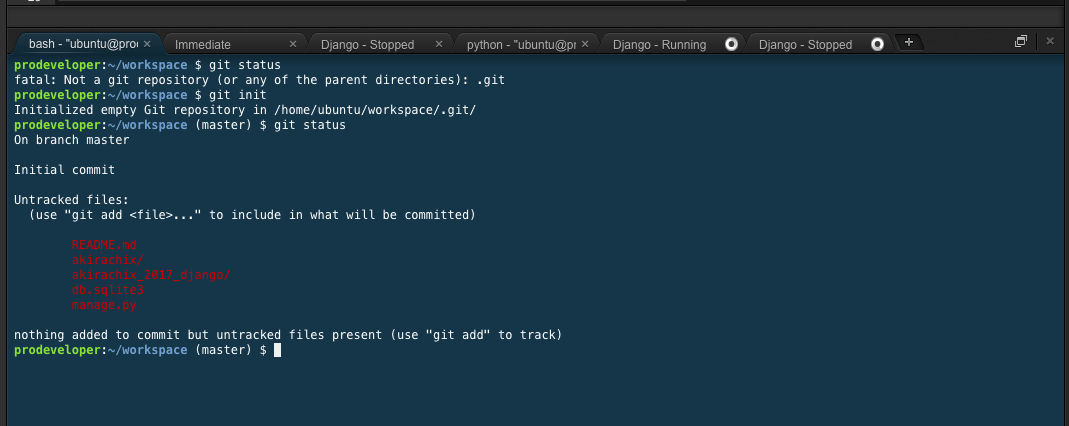Close the Immediate tab

coord(293,44)
